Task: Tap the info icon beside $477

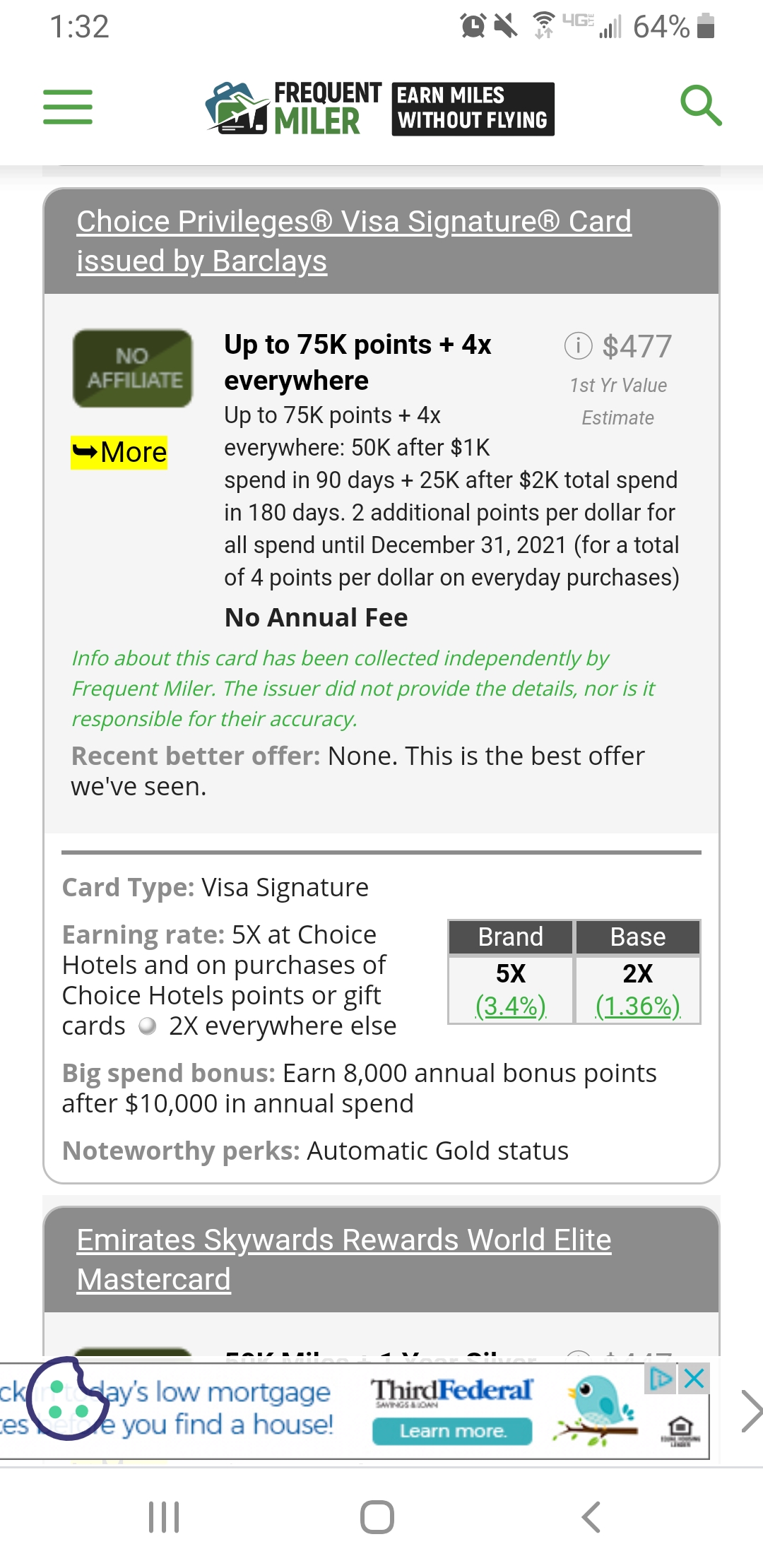Action: tap(578, 345)
